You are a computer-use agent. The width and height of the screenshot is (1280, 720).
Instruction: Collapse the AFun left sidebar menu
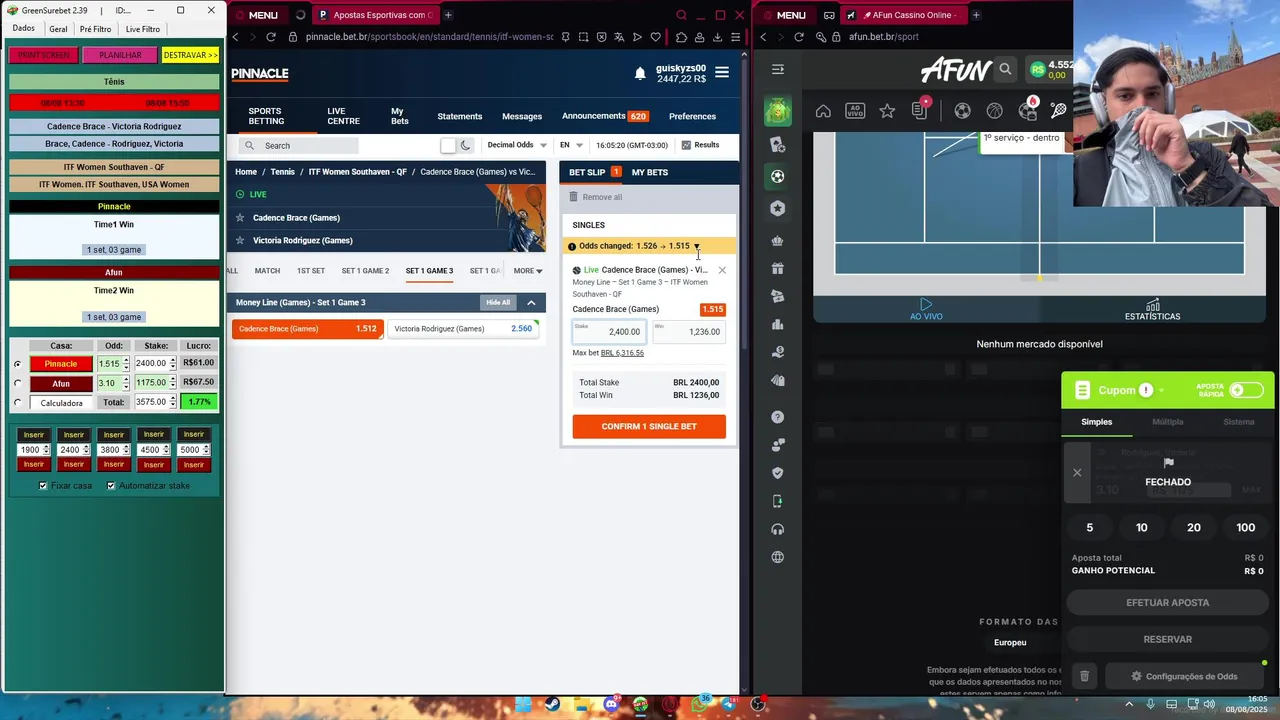[778, 70]
